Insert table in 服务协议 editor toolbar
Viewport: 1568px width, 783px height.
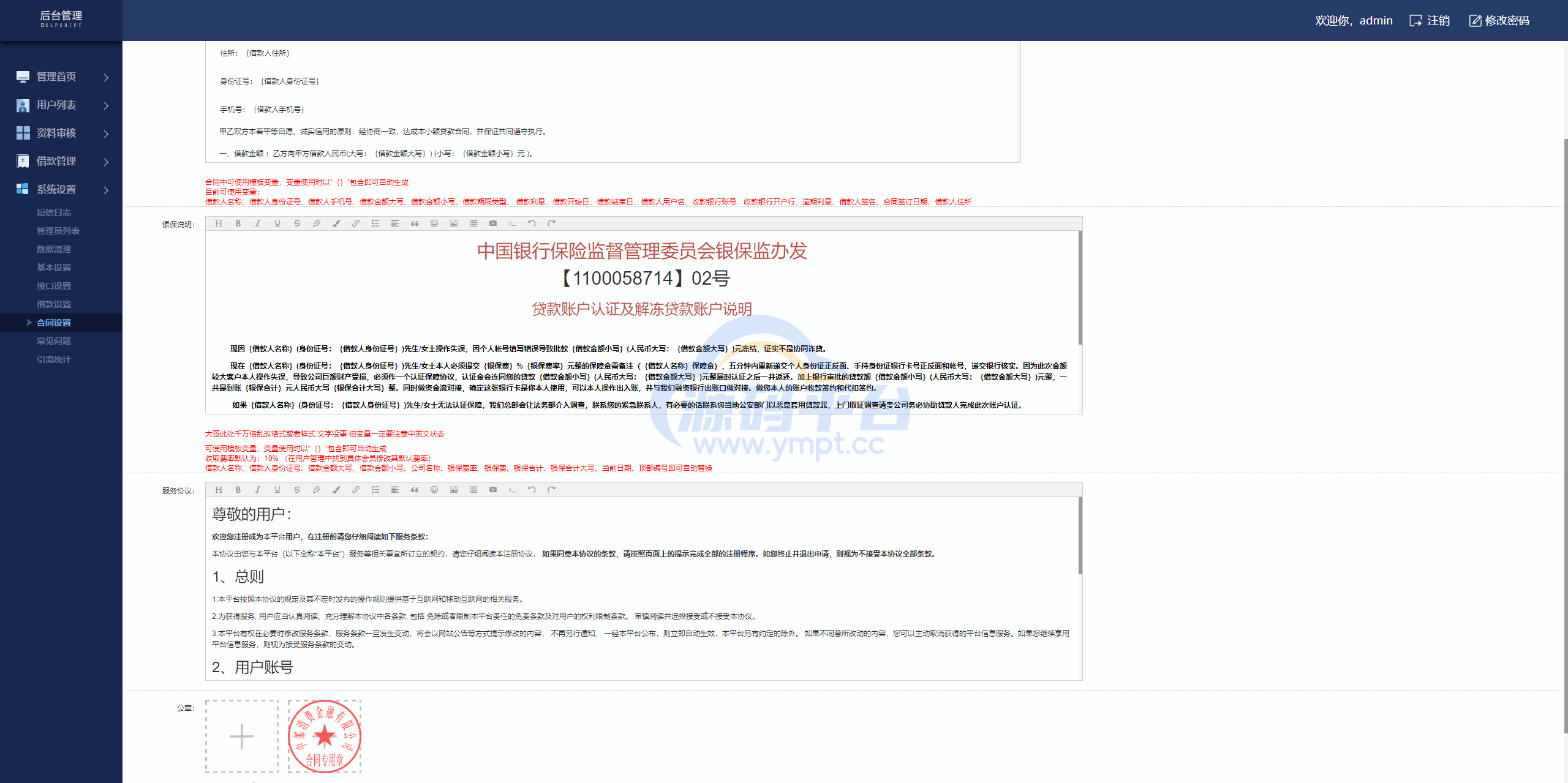[x=473, y=490]
